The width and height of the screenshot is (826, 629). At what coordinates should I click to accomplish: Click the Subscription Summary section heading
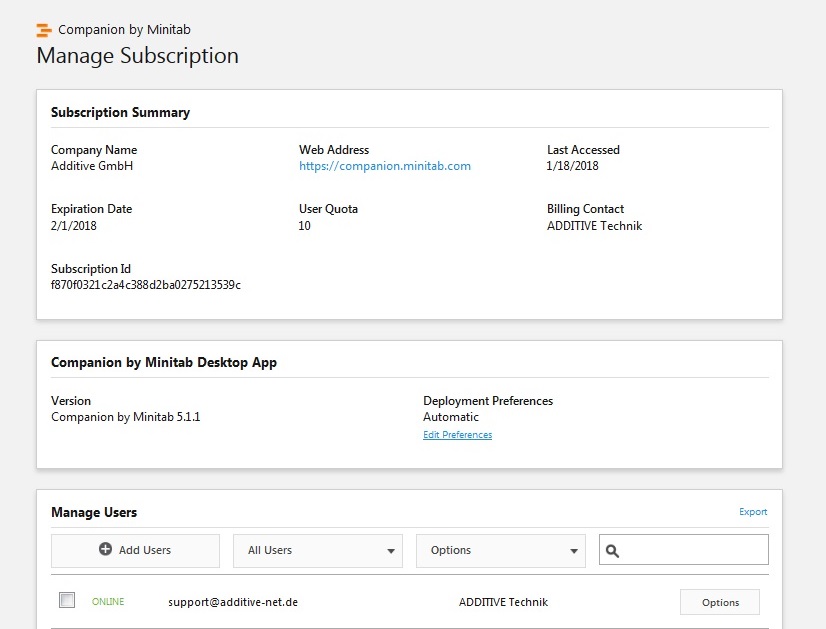pyautogui.click(x=121, y=113)
